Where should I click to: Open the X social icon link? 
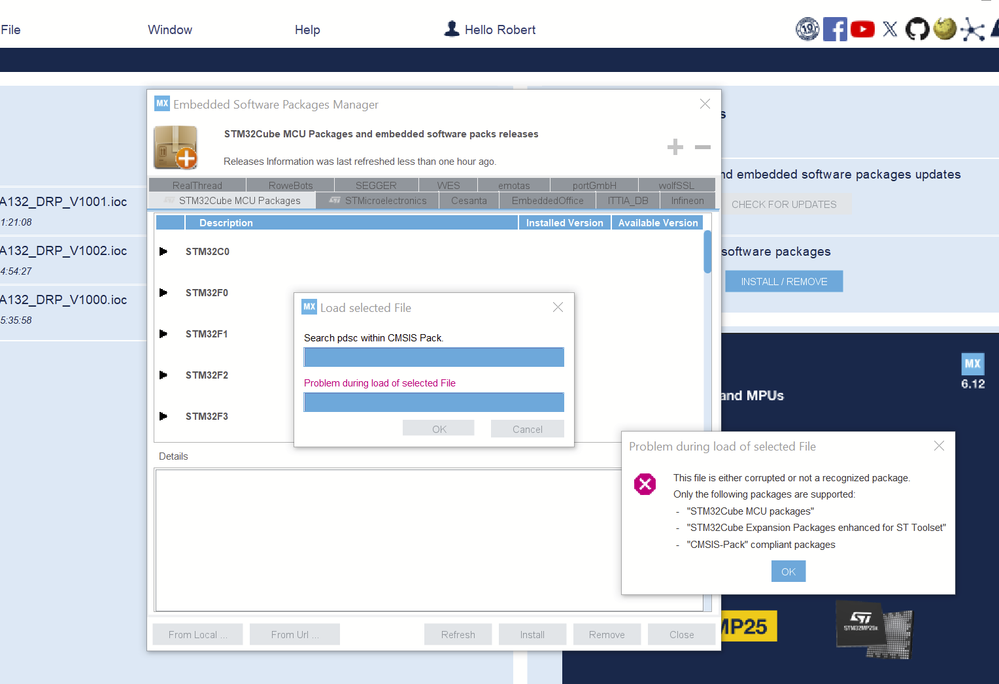coord(890,29)
